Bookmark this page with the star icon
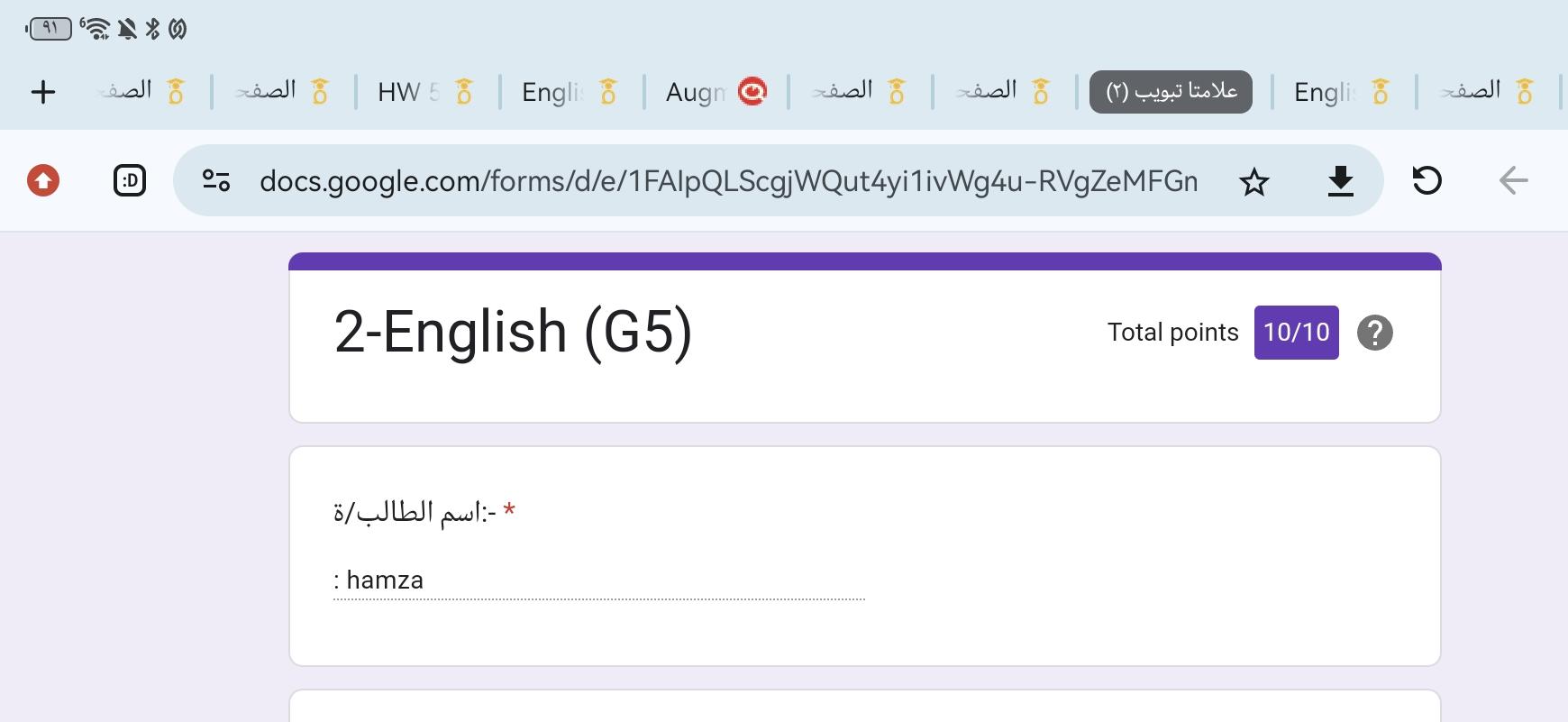The width and height of the screenshot is (1568, 722). (x=1253, y=182)
